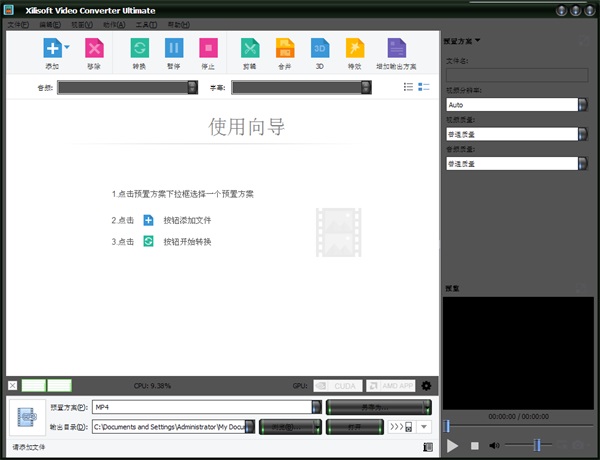Image resolution: width=600 pixels, height=460 pixels.
Task: Switch to the simple list view icon
Action: [x=408, y=87]
